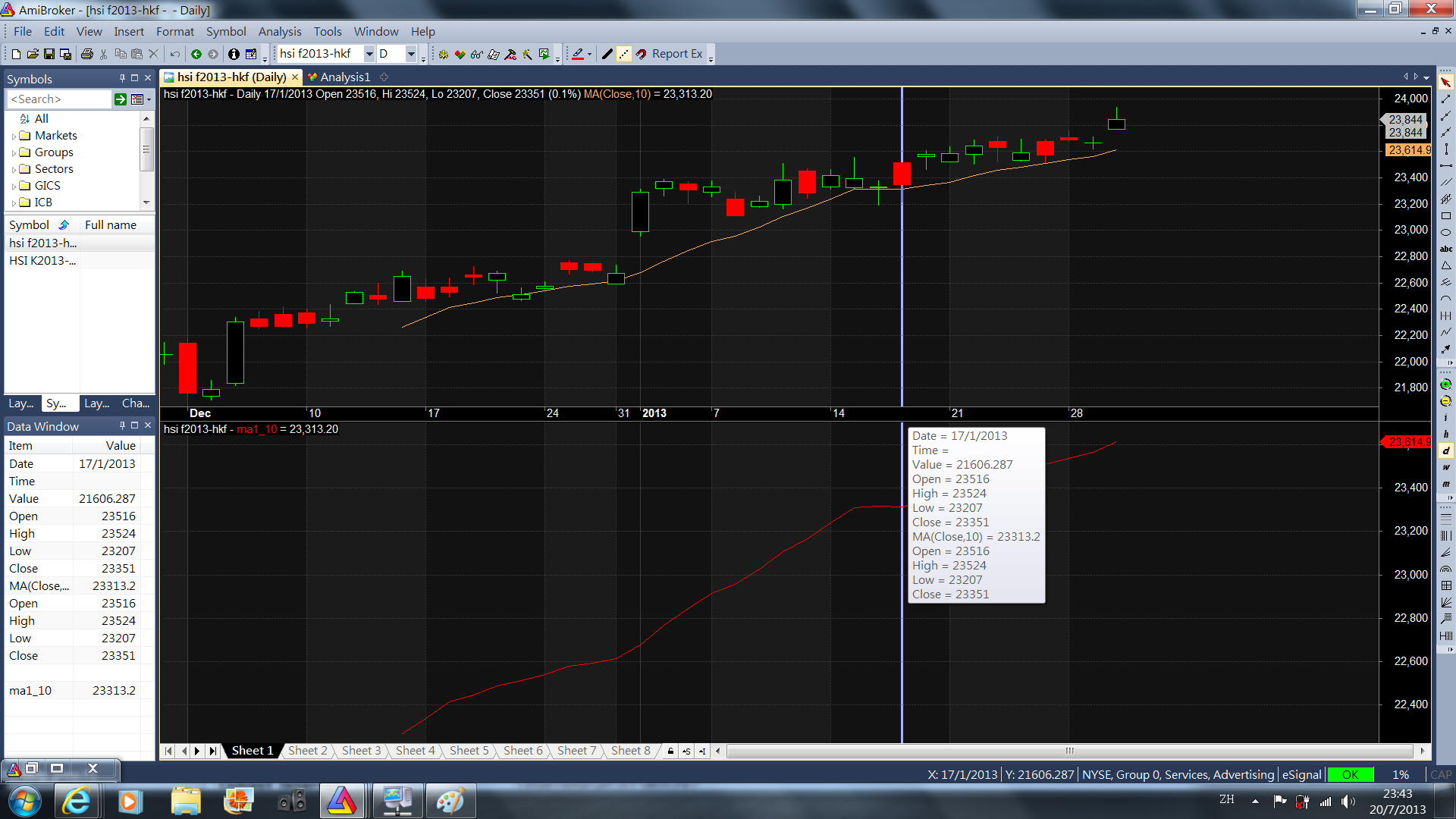
Task: Select the Rectangle drawing tool
Action: point(1446,215)
